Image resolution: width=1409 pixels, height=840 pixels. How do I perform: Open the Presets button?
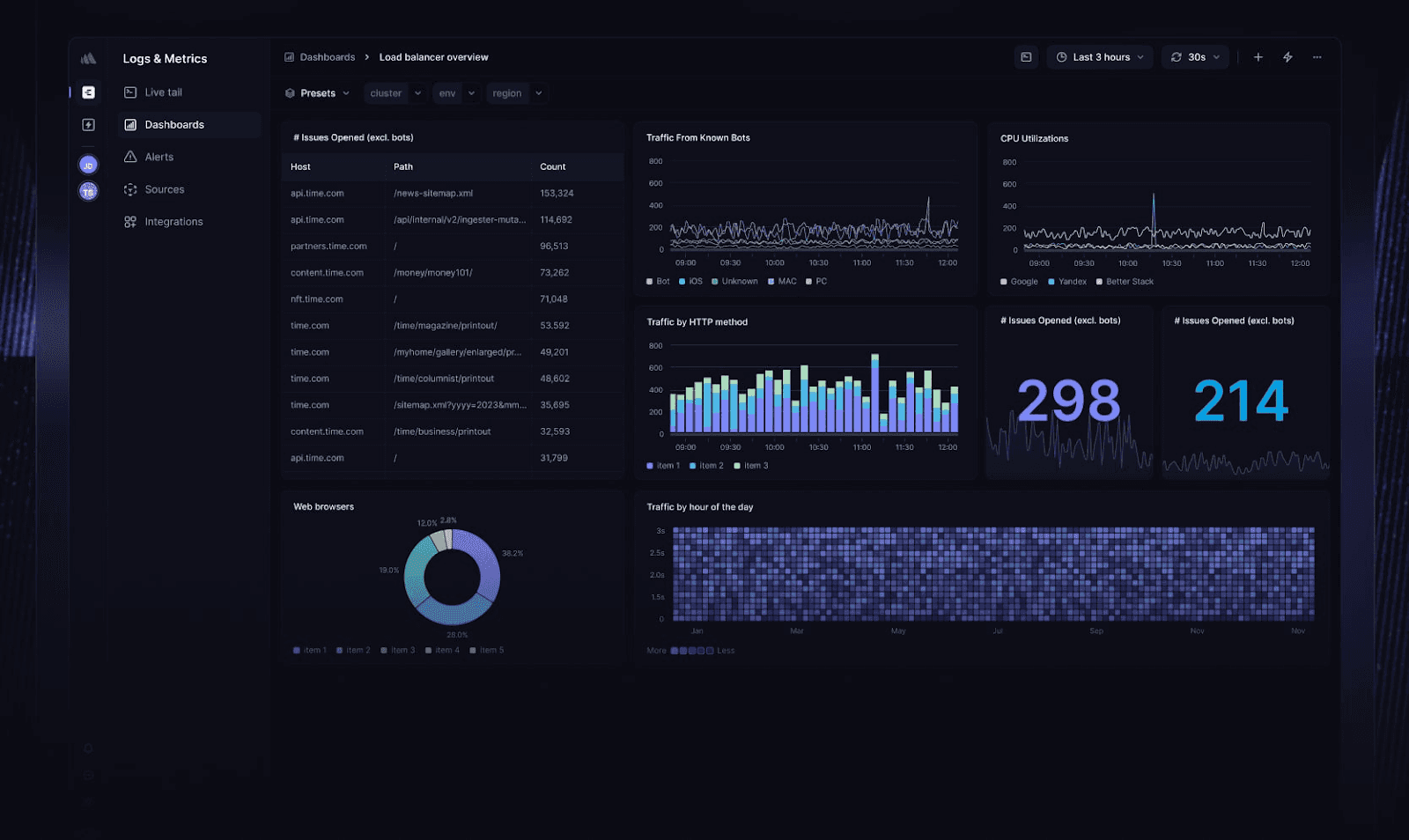[317, 93]
